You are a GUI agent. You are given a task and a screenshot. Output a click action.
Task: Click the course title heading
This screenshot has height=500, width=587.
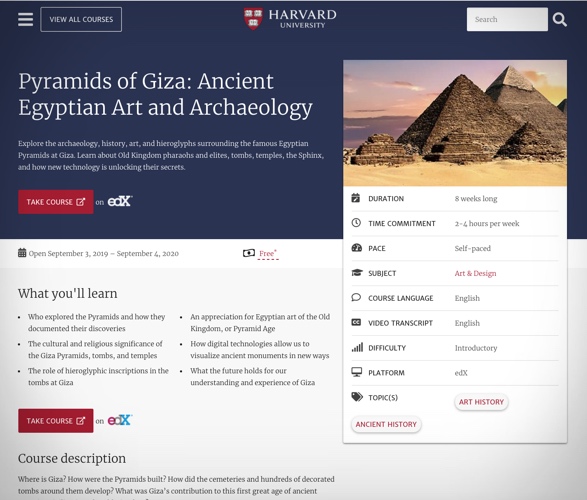pyautogui.click(x=165, y=95)
